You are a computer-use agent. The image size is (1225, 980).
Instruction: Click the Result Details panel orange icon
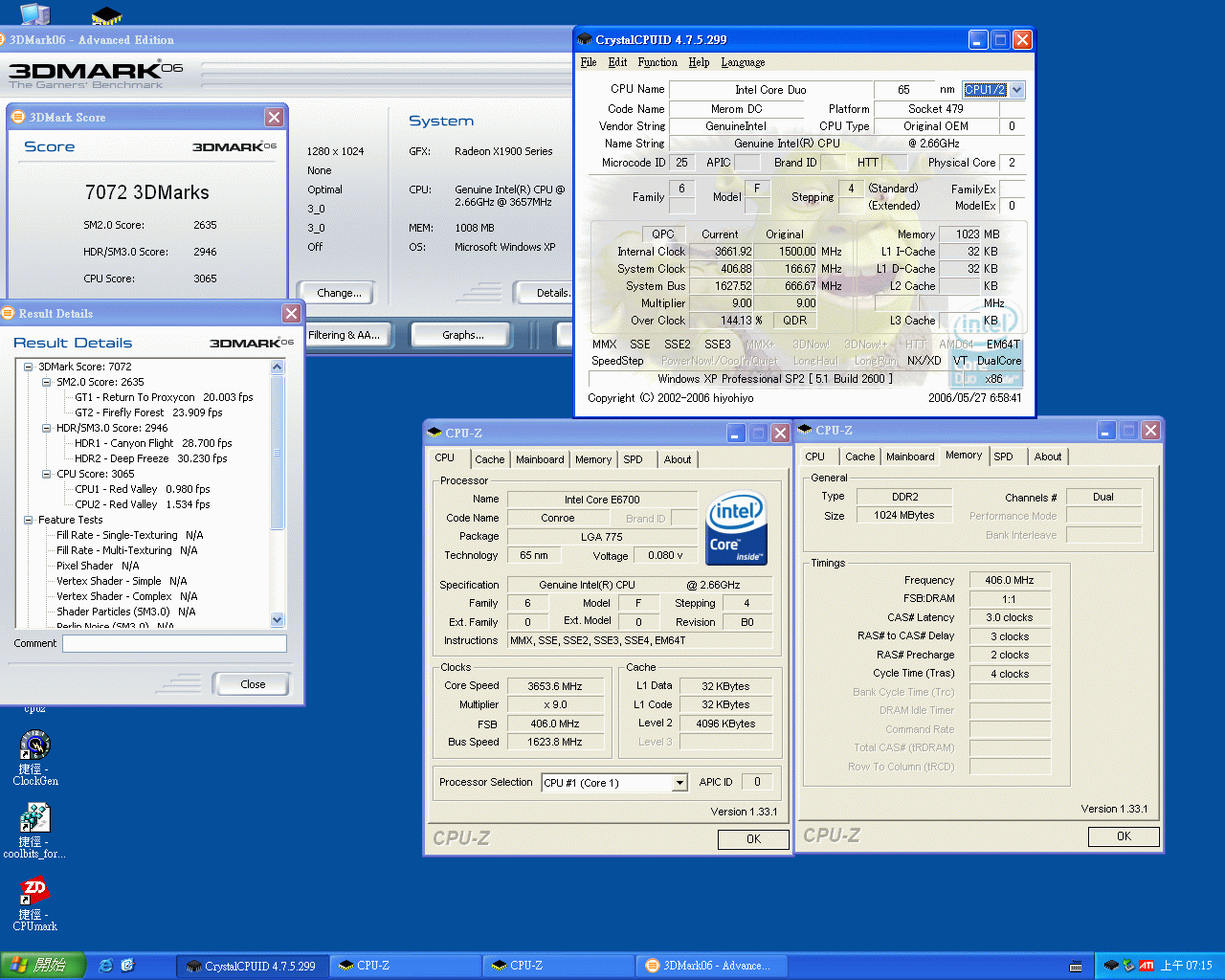tap(9, 313)
